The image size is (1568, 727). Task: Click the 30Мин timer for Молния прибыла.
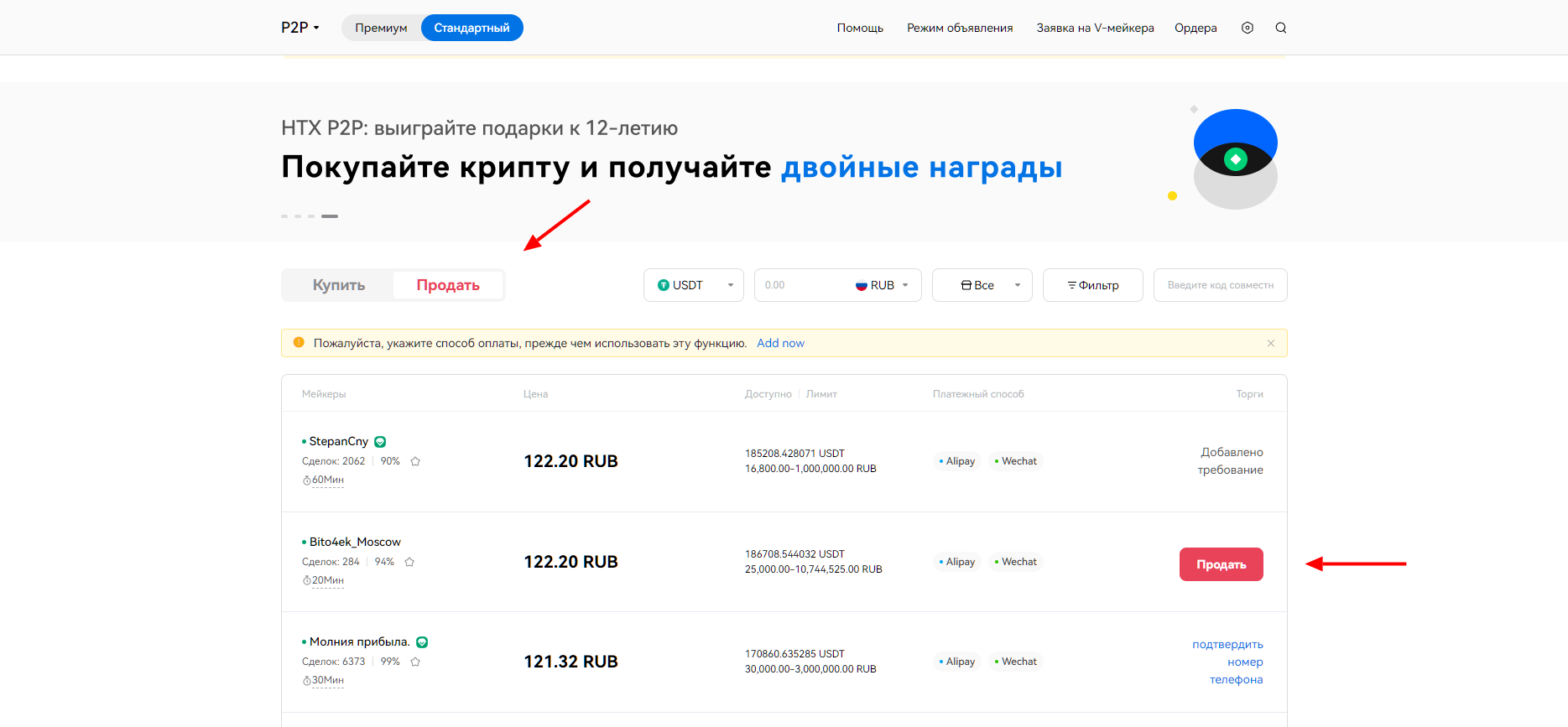[324, 680]
